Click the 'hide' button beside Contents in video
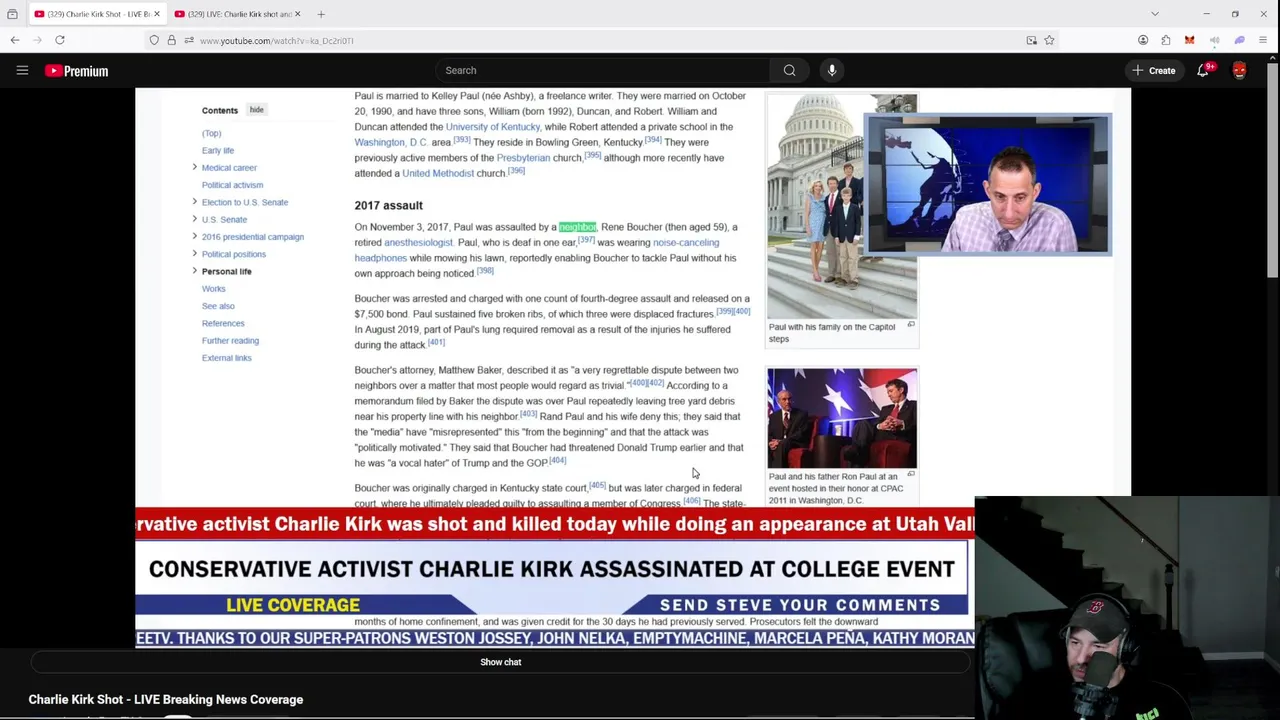The height and width of the screenshot is (720, 1280). coord(257,110)
